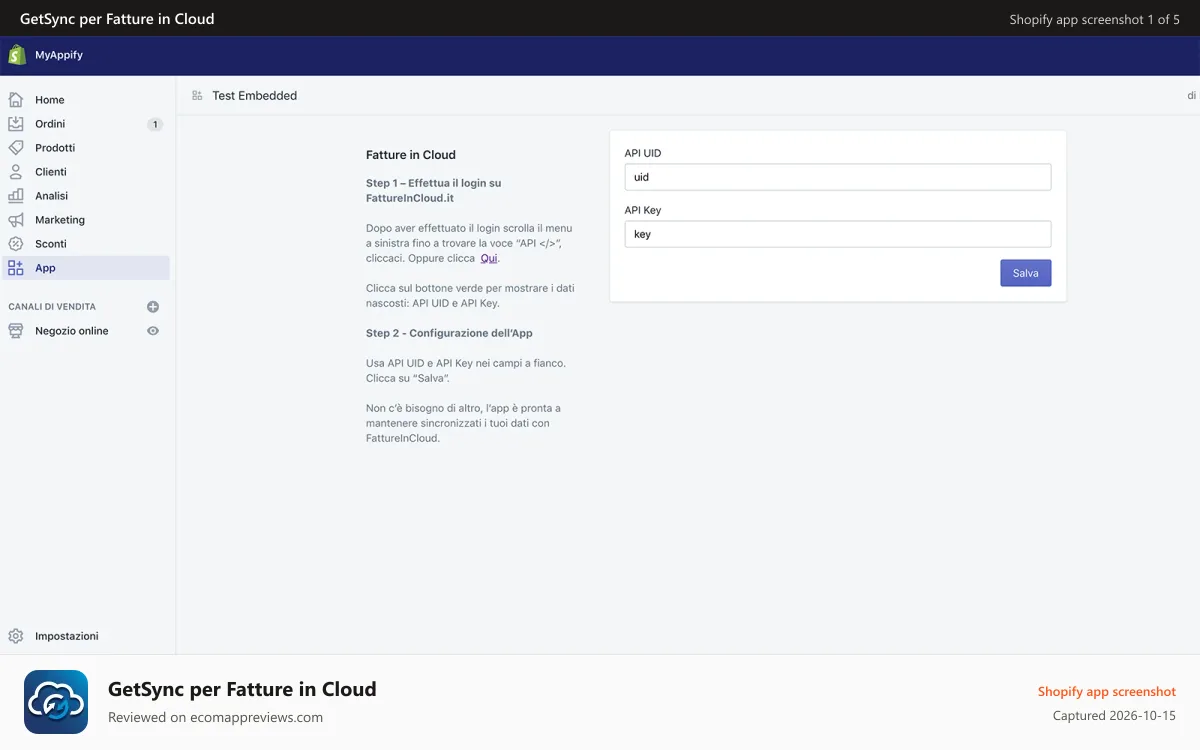Click the Salva button
The height and width of the screenshot is (750, 1200).
point(1026,273)
